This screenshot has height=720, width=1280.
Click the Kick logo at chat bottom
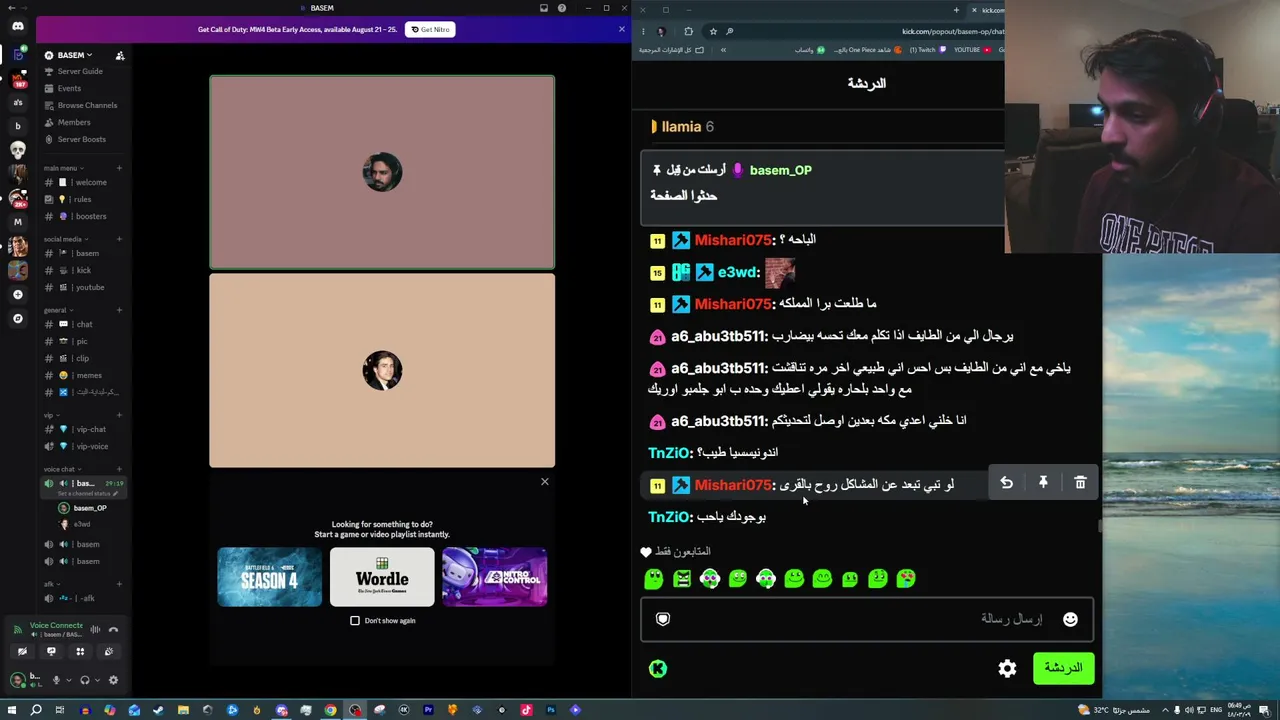coord(658,669)
